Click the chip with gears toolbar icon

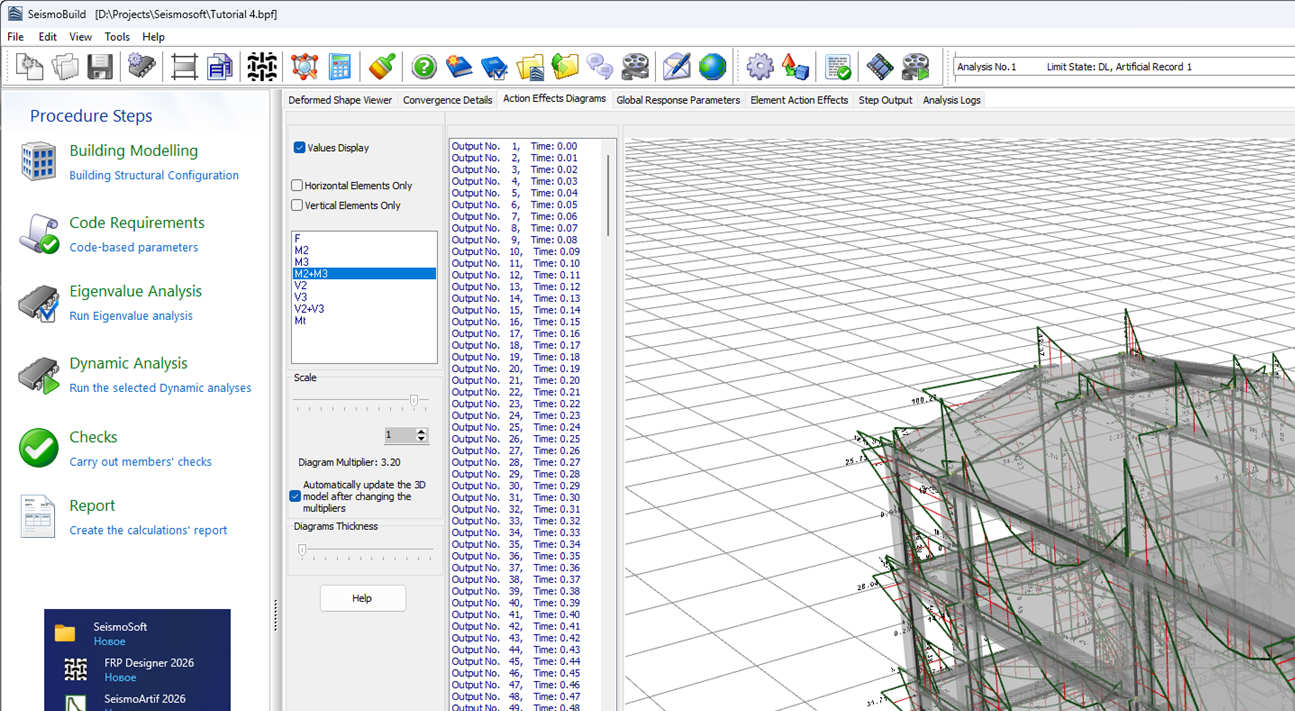click(141, 67)
